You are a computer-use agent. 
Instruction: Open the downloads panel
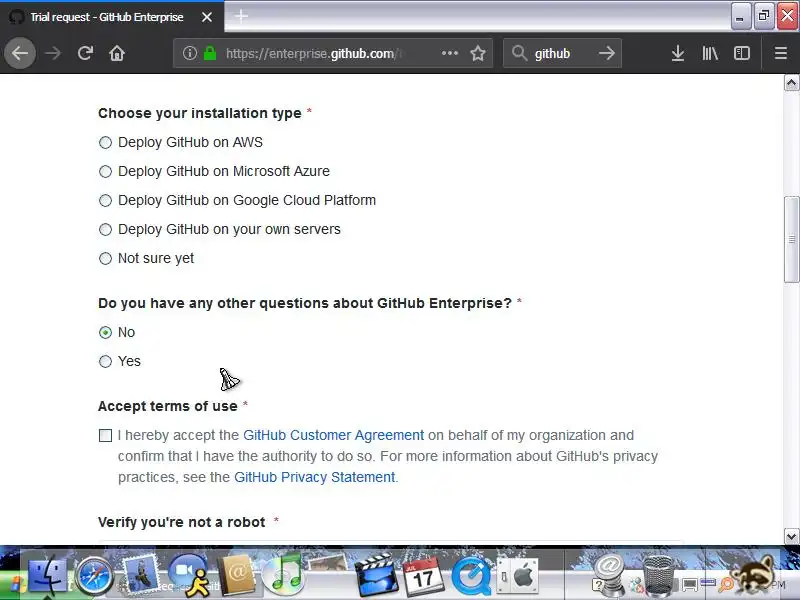coord(678,53)
